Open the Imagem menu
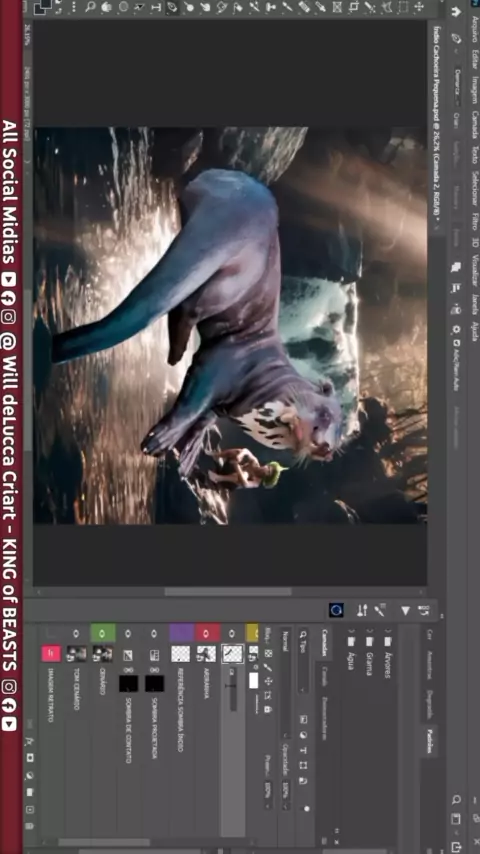Image resolution: width=480 pixels, height=854 pixels. [474, 90]
